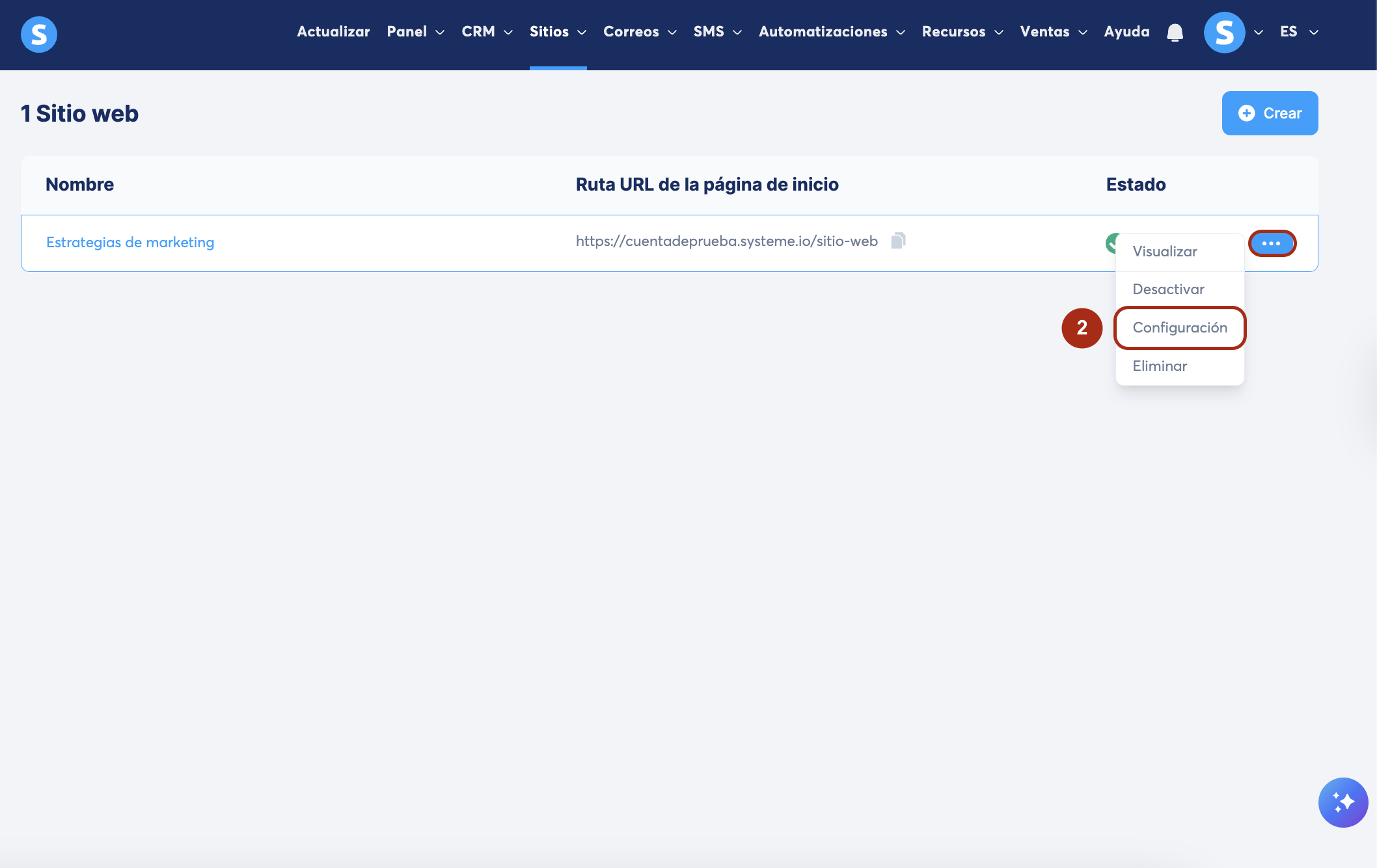The width and height of the screenshot is (1377, 868).
Task: Open the Ayuda help link
Action: point(1126,32)
